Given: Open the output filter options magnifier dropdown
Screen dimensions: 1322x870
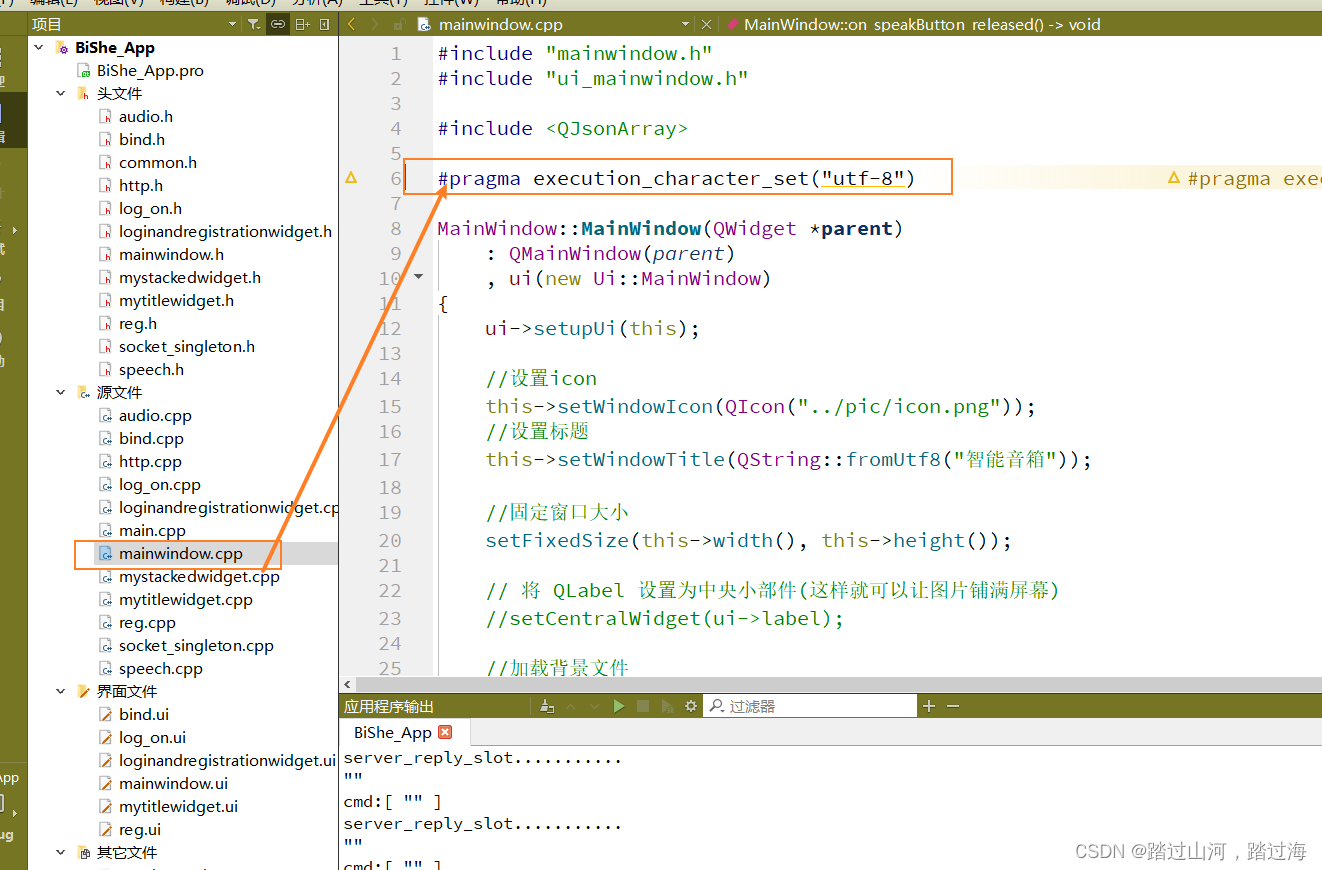Looking at the screenshot, I should (x=716, y=706).
